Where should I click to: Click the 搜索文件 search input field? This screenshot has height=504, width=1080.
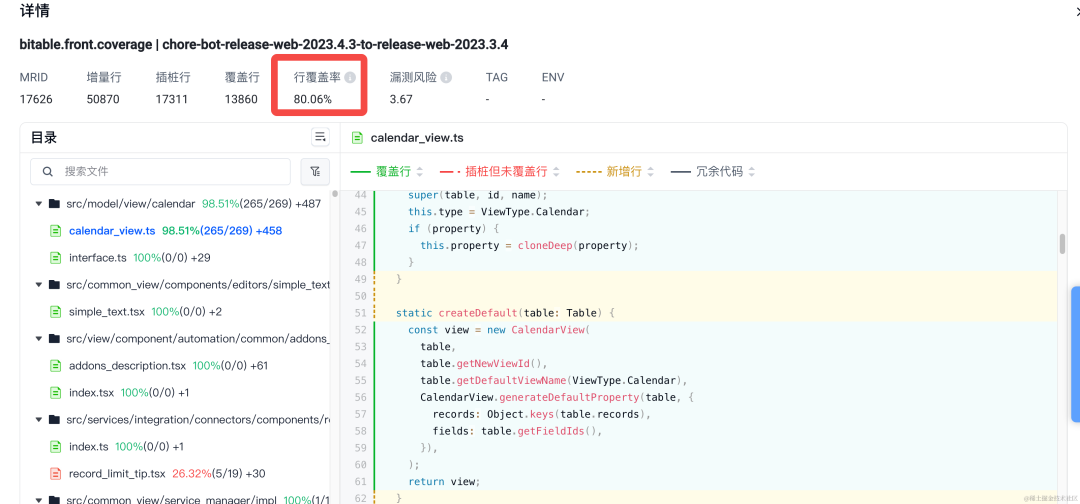pos(160,171)
